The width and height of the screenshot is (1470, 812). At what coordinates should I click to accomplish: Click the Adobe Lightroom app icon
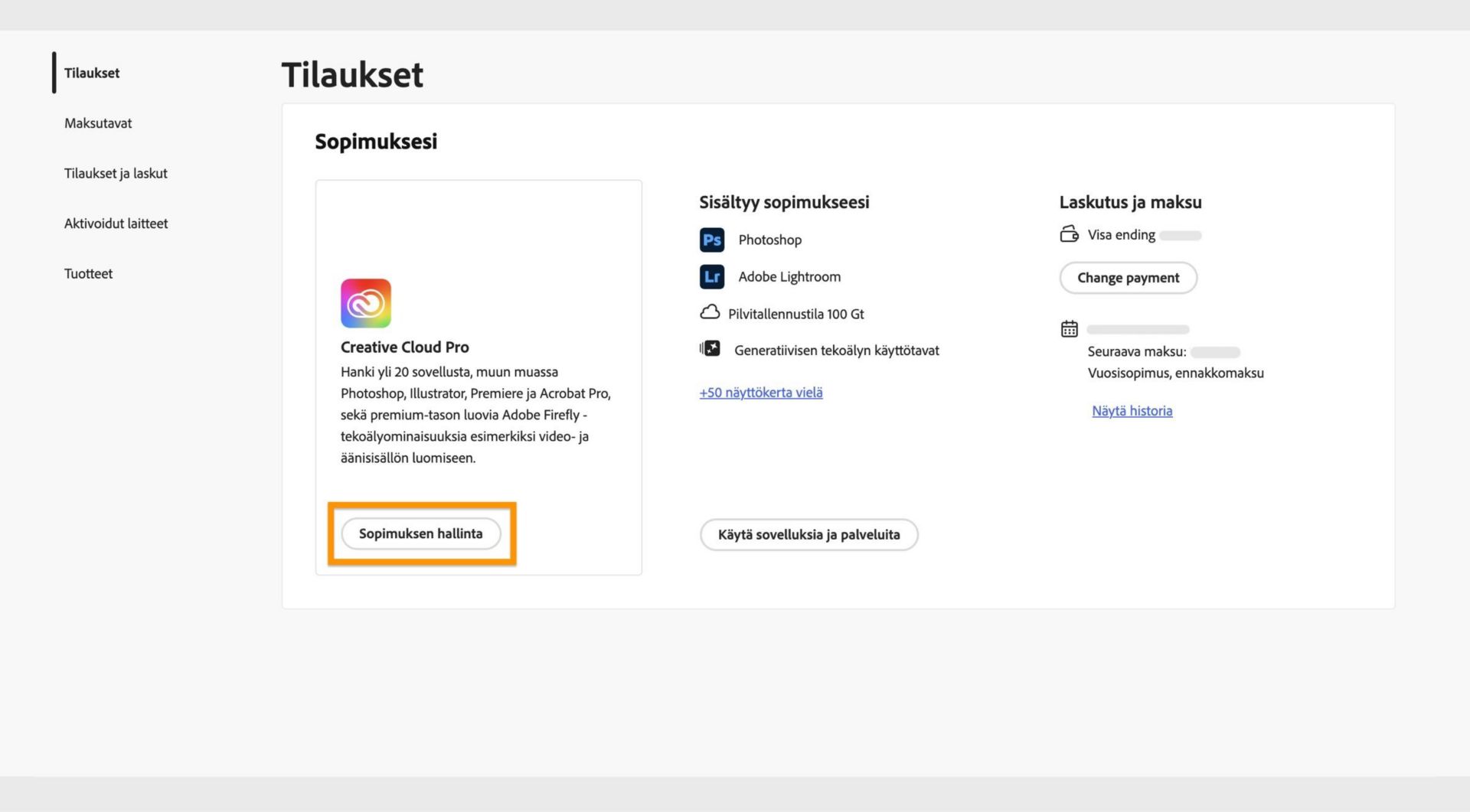click(x=711, y=276)
